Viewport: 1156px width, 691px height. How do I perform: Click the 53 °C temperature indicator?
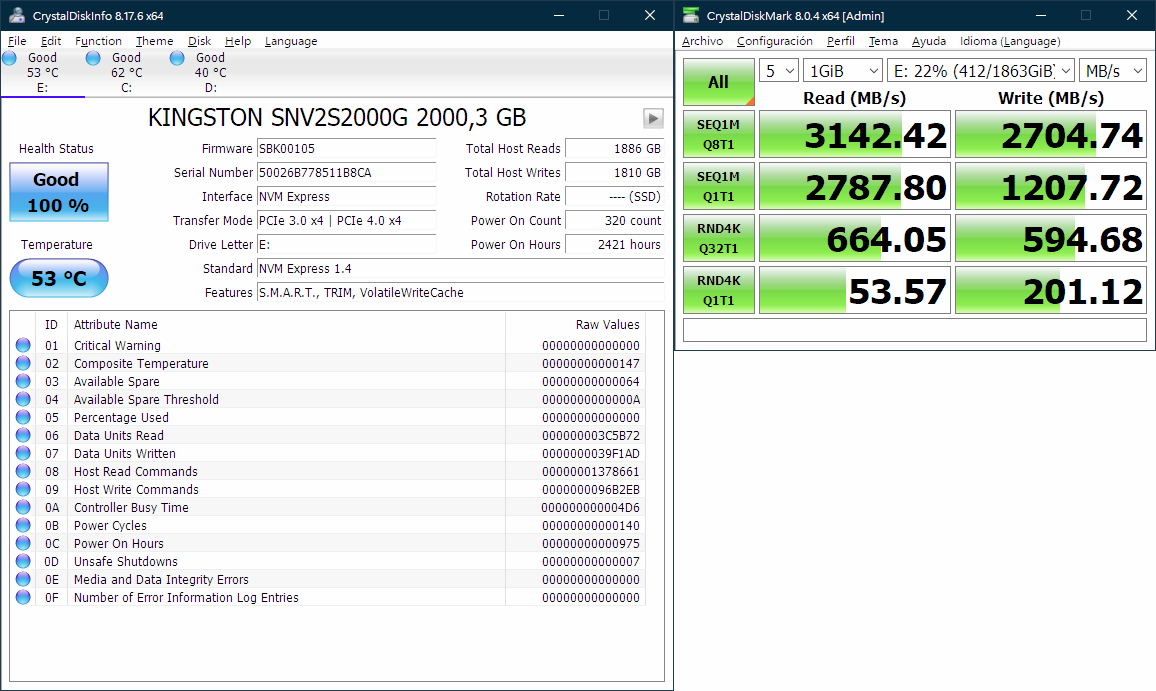point(58,278)
